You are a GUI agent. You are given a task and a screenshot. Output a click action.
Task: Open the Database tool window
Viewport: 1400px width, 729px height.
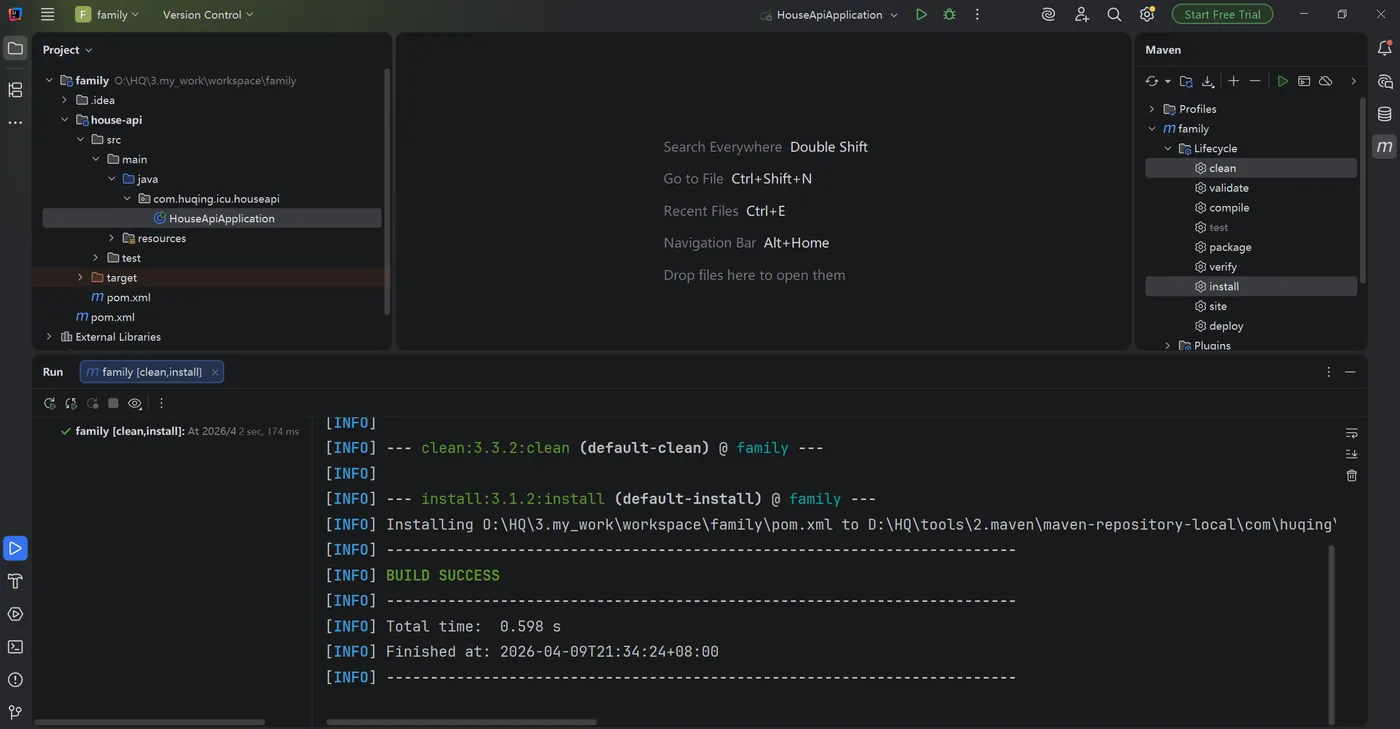click(x=1385, y=114)
